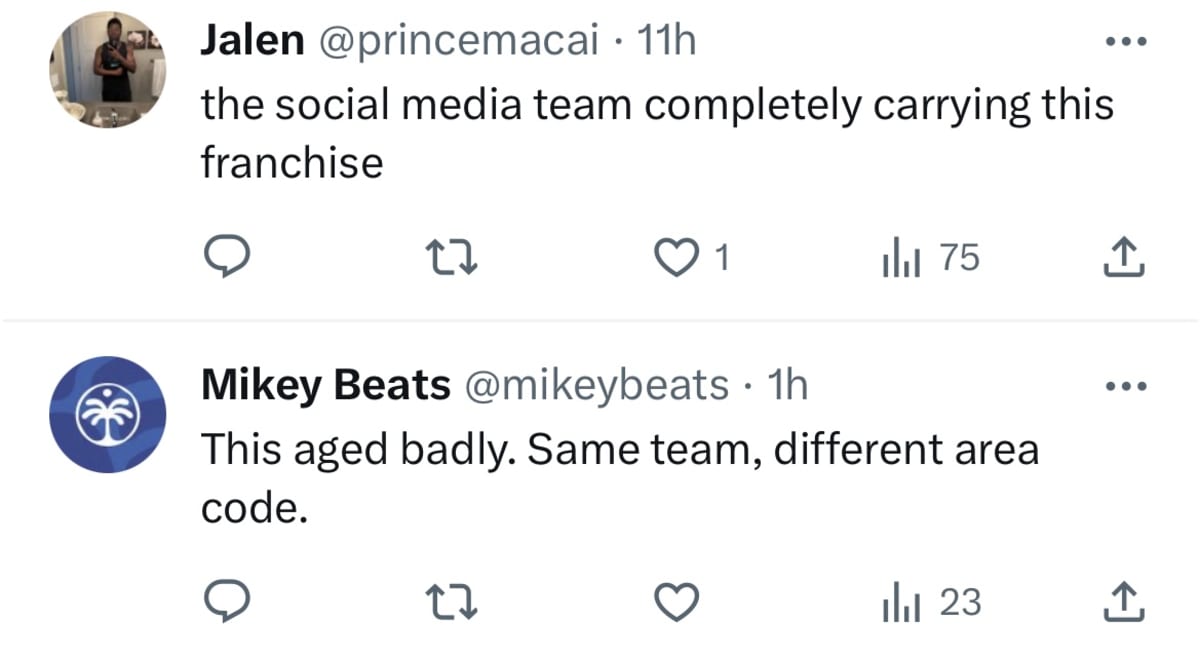Open Mikey Beats' tweet via 1h timestamp
Viewport: 1200px width, 660px height.
[786, 385]
